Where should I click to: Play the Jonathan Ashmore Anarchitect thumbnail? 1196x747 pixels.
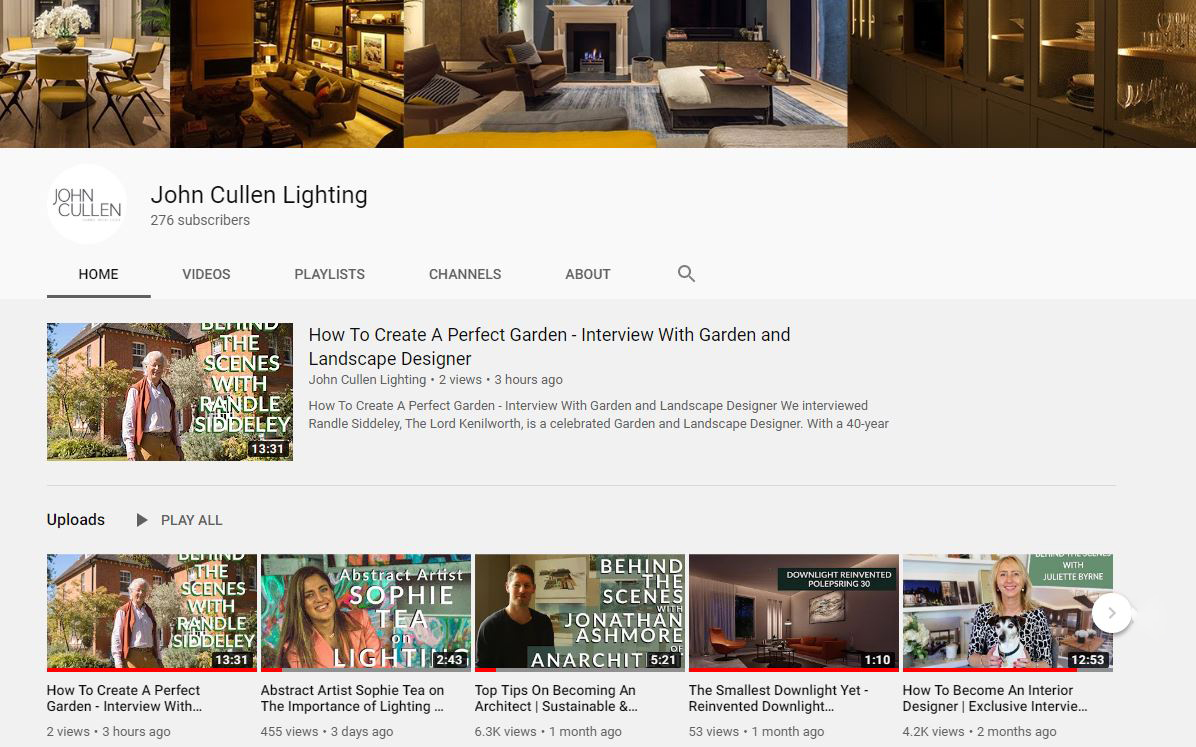point(580,612)
